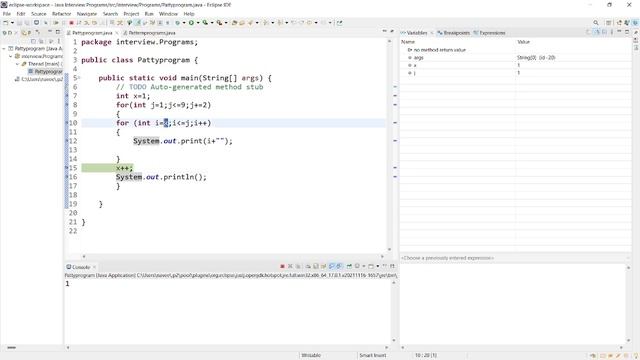Open previously entered expression combo box
Viewport: 640px width, 360px height.
[516, 258]
